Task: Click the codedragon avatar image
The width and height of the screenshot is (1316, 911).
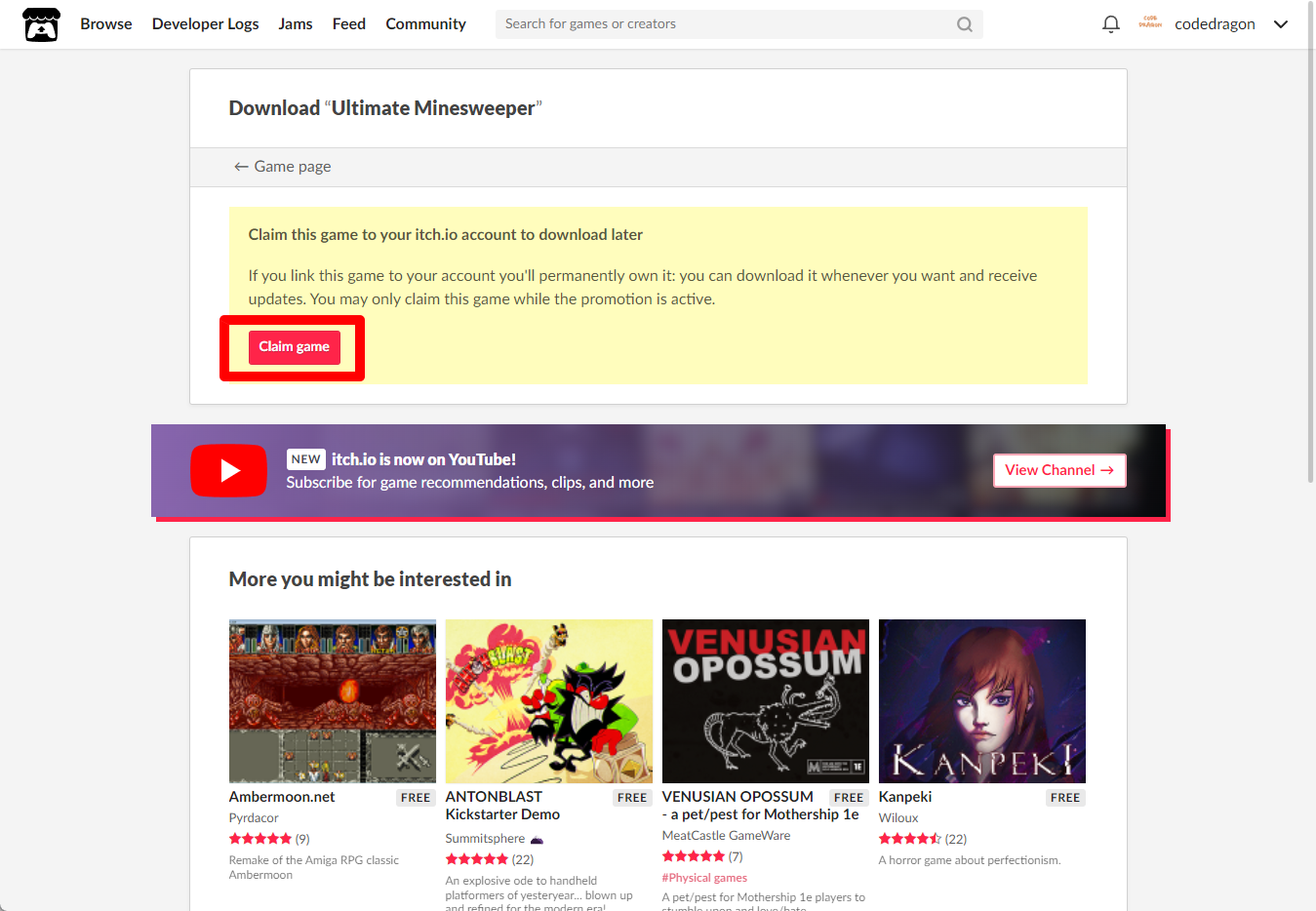Action: tap(1150, 23)
